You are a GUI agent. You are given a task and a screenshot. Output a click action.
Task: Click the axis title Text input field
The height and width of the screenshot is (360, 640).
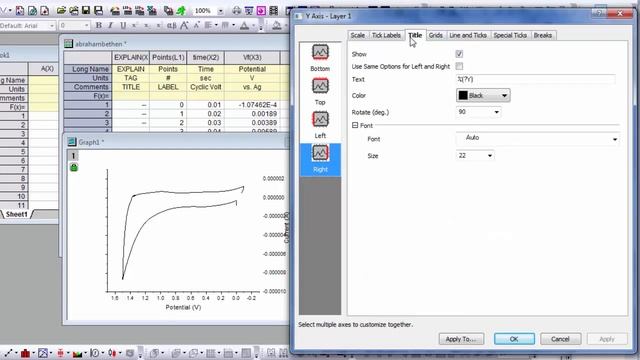tap(536, 80)
